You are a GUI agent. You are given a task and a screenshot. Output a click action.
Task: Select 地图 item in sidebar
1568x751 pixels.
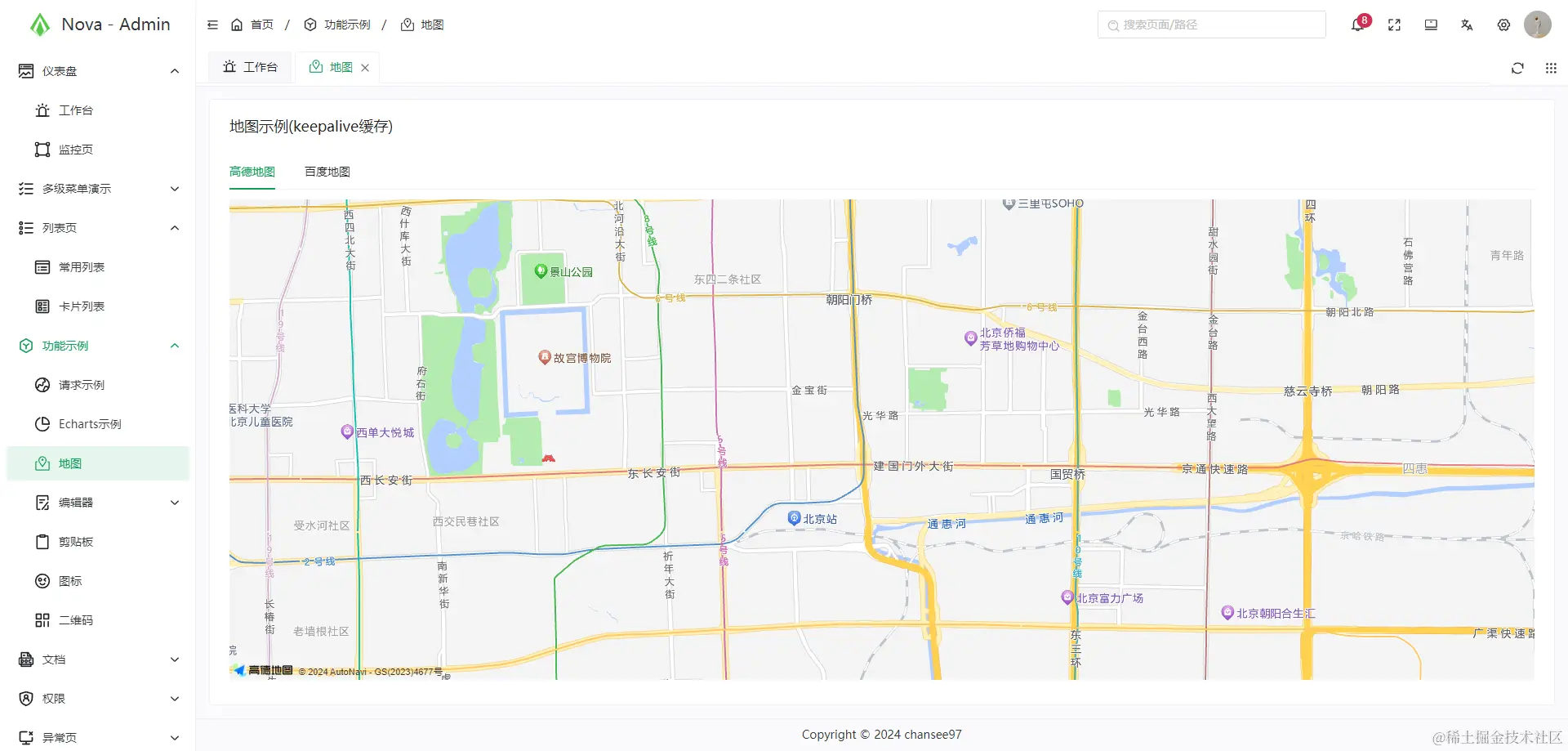pyautogui.click(x=98, y=463)
